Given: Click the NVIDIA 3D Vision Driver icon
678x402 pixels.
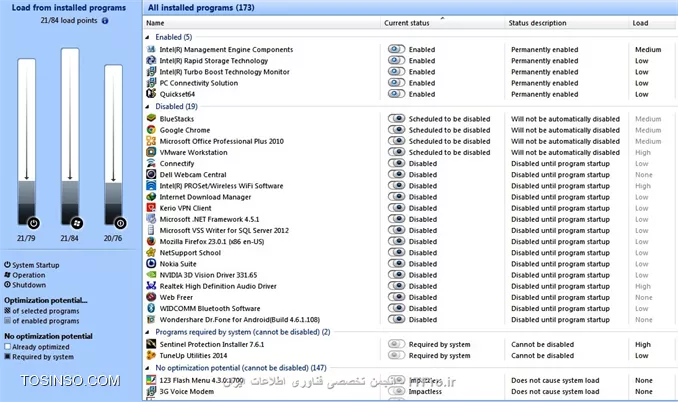Looking at the screenshot, I should click(x=151, y=275).
